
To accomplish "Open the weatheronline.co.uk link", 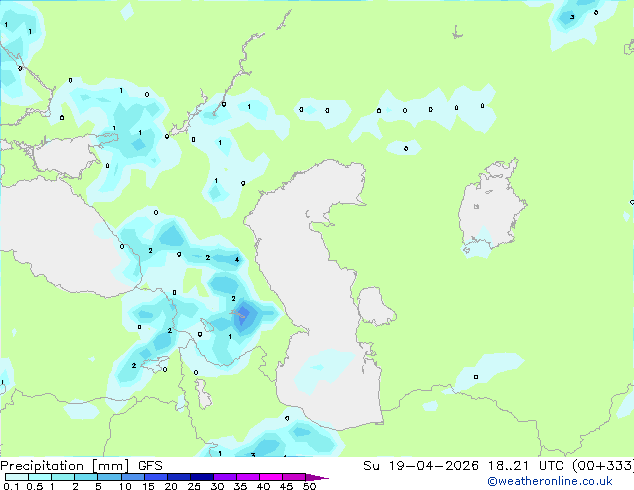I will [x=550, y=481].
